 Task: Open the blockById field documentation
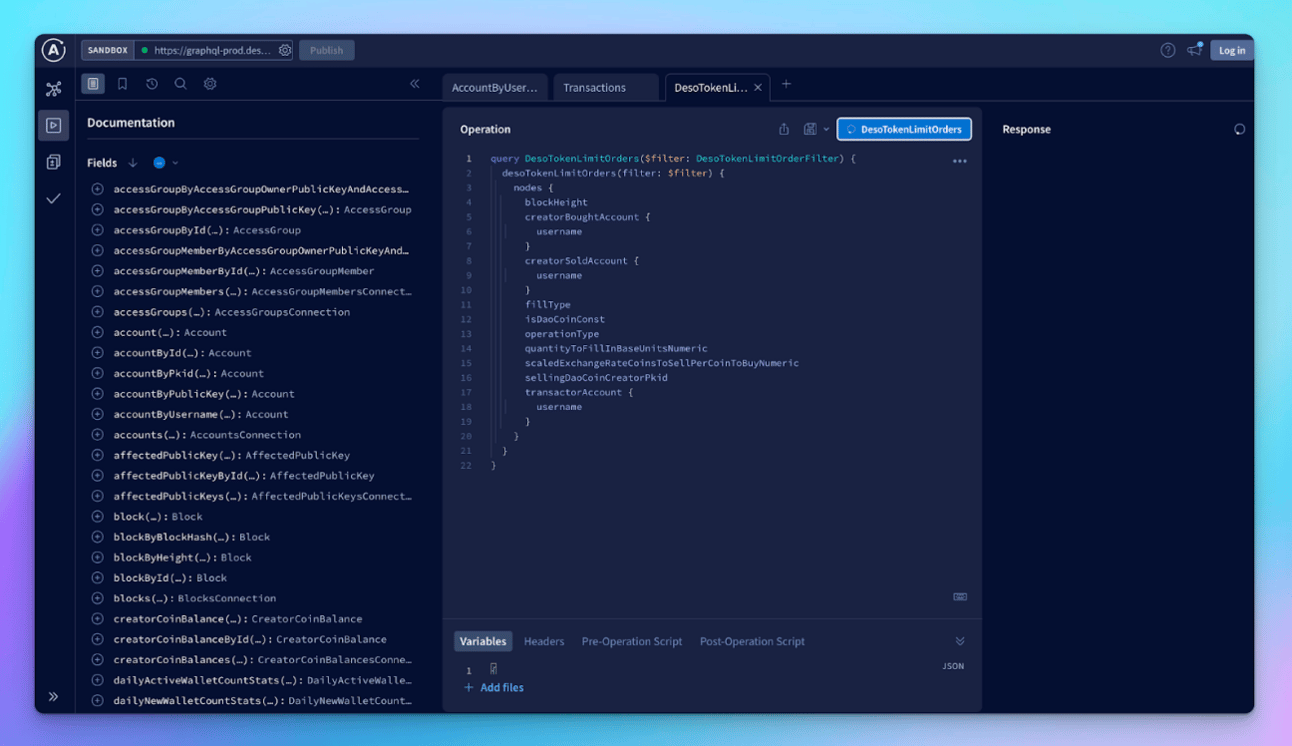170,578
